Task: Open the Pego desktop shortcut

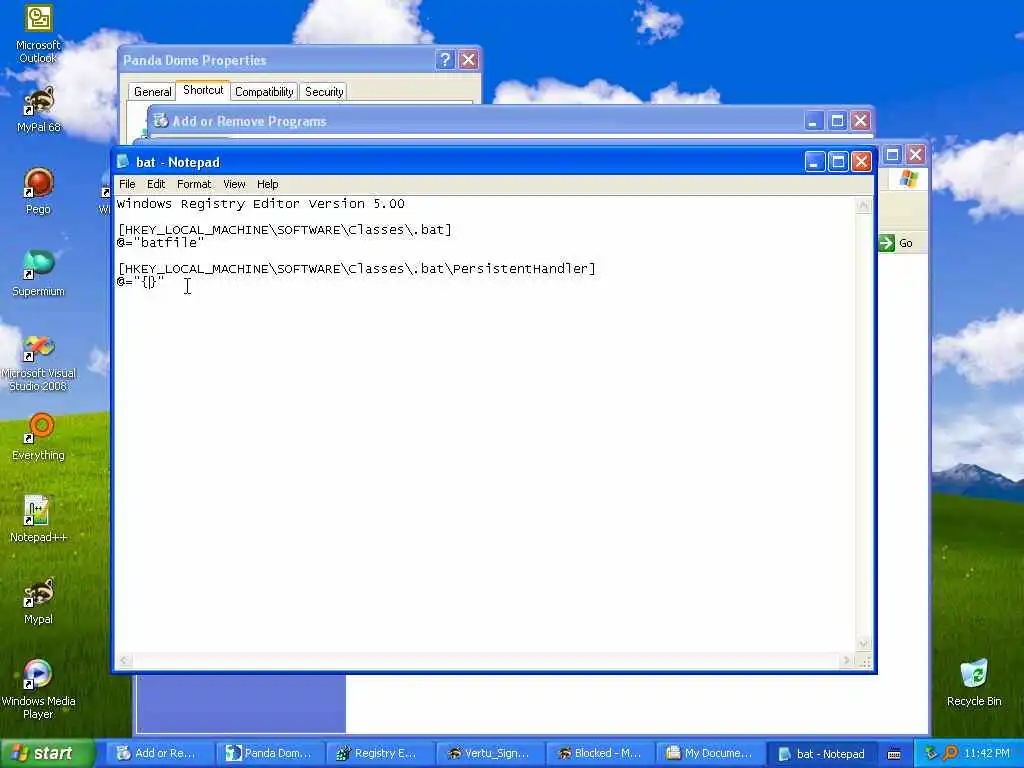Action: pyautogui.click(x=38, y=191)
